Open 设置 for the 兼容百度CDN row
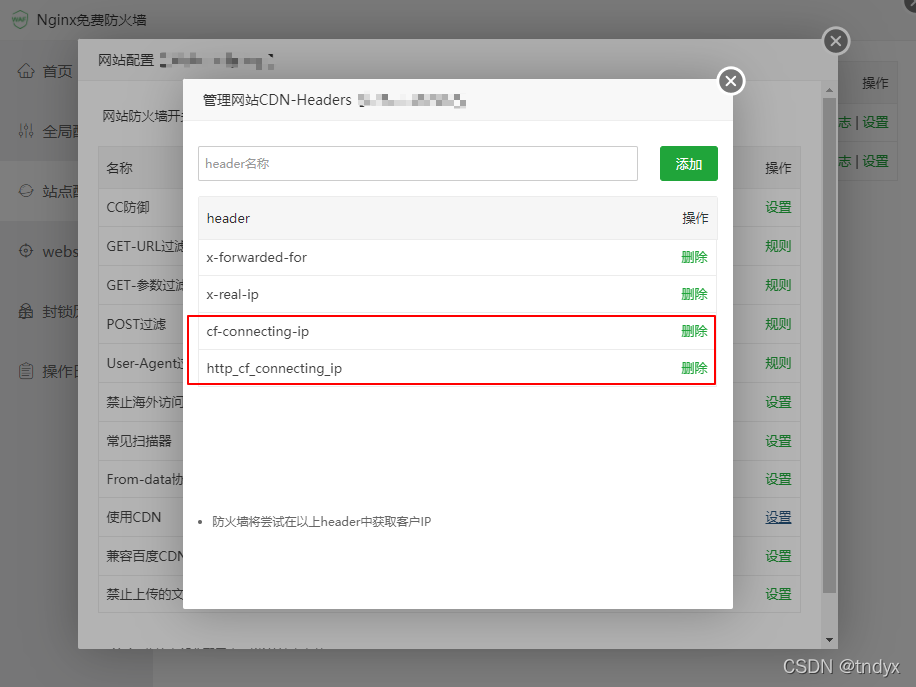916x687 pixels. (778, 556)
